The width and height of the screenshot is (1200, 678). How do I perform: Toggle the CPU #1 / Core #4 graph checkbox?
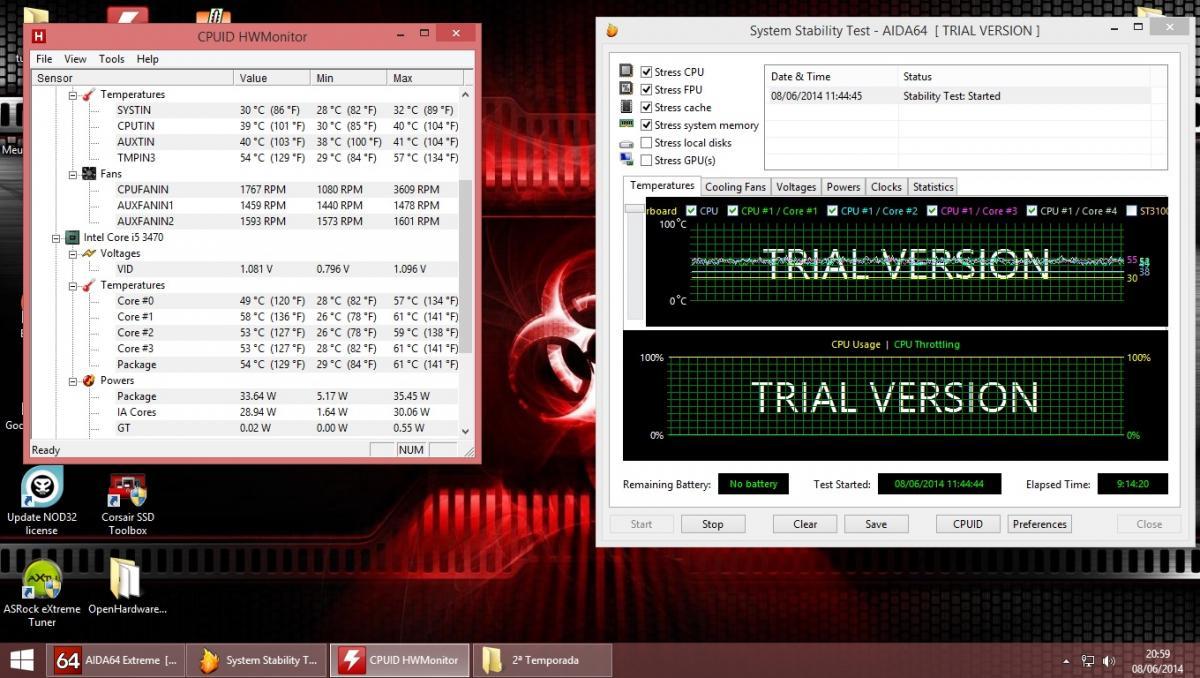tap(1033, 211)
